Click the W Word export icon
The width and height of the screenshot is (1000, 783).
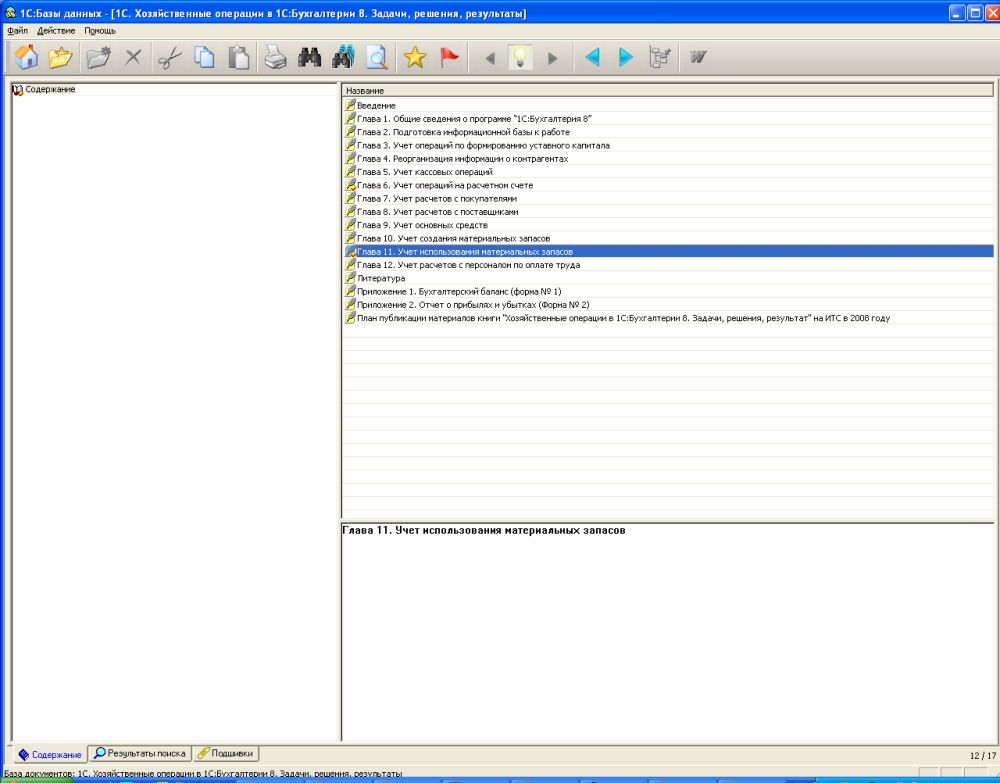pos(697,58)
